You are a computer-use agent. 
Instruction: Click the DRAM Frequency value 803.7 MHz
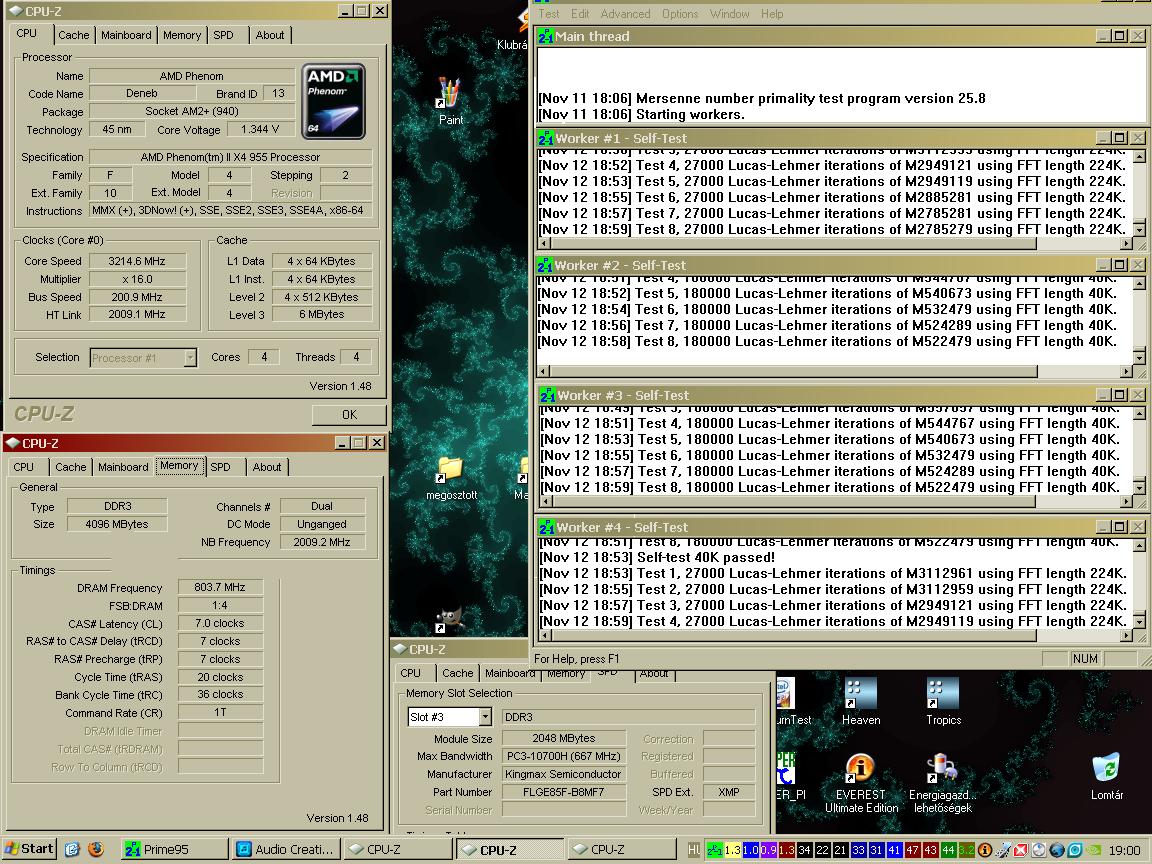220,587
